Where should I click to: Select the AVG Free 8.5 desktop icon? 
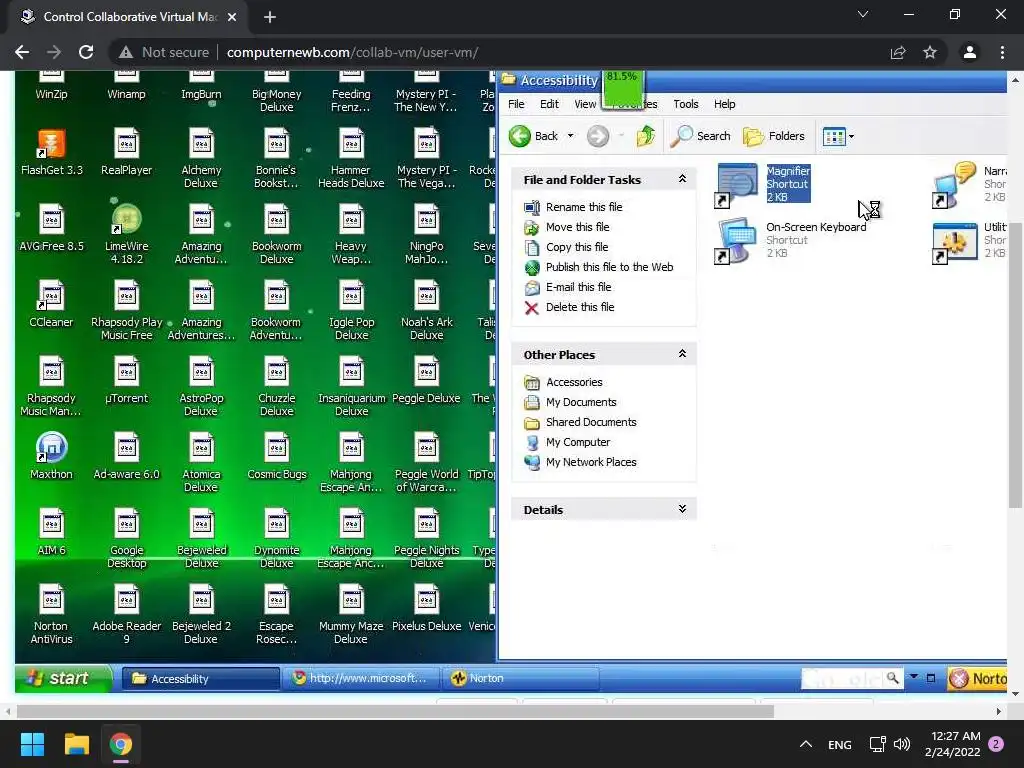coord(51,228)
